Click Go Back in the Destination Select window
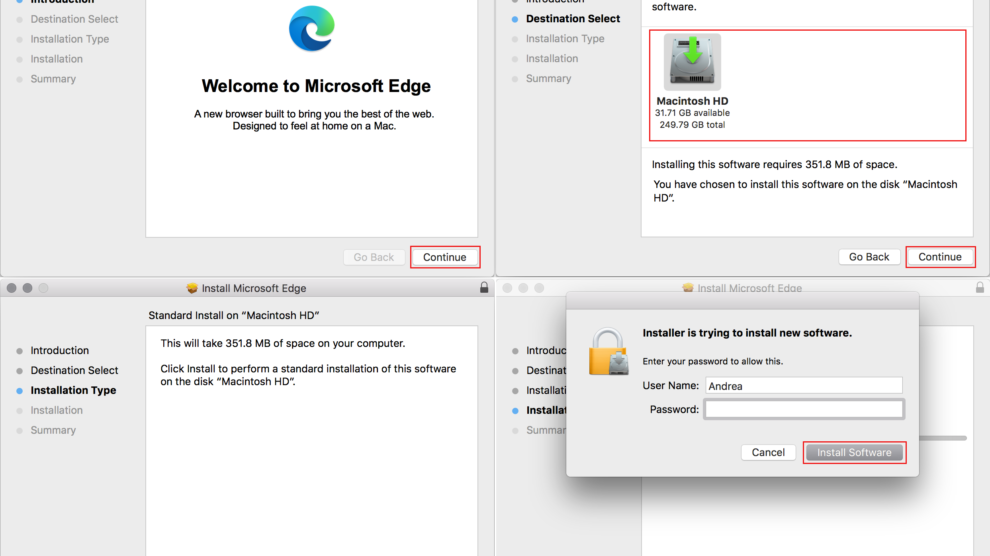Viewport: 990px width, 556px height. coord(869,257)
